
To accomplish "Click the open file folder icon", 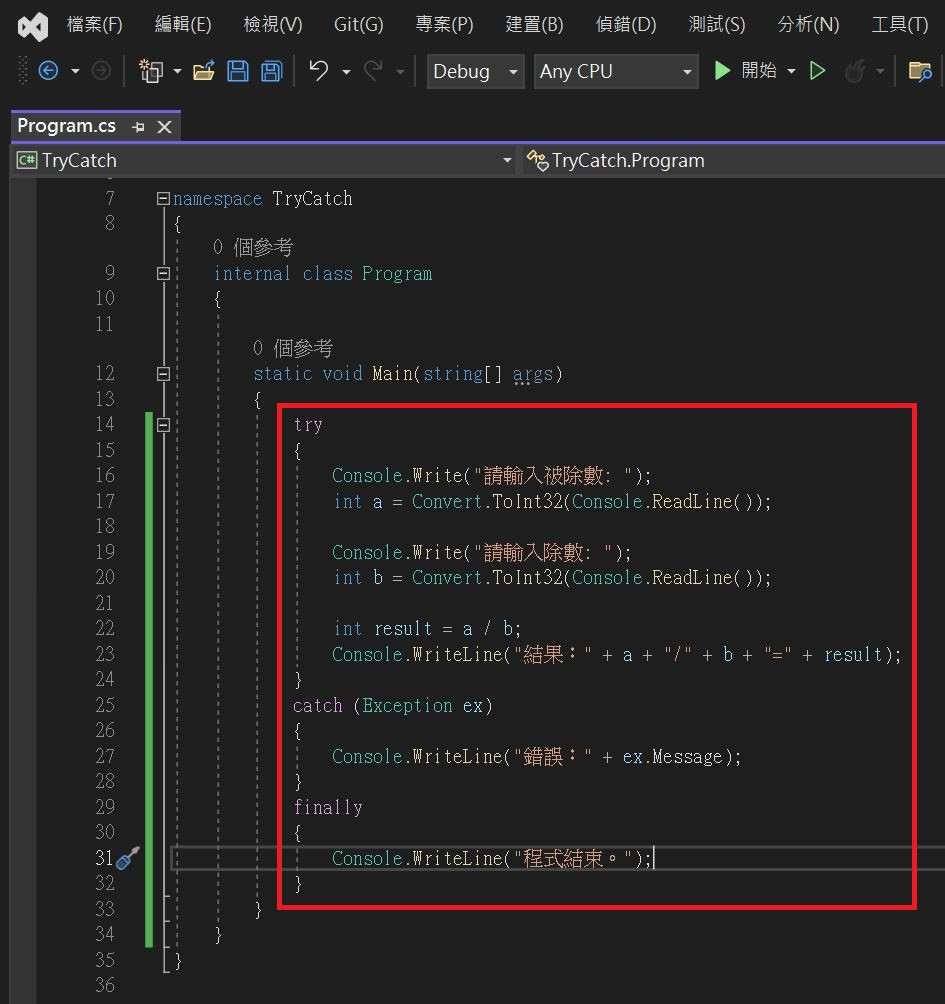I will click(x=204, y=70).
